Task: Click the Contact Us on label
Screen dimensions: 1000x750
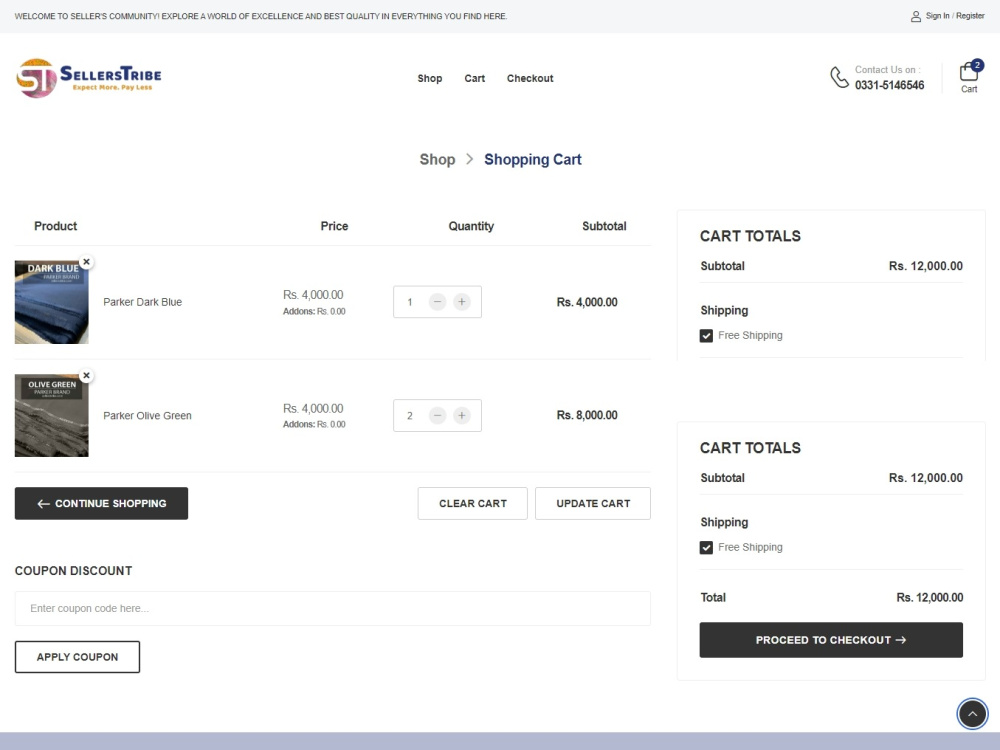Action: pyautogui.click(x=887, y=70)
